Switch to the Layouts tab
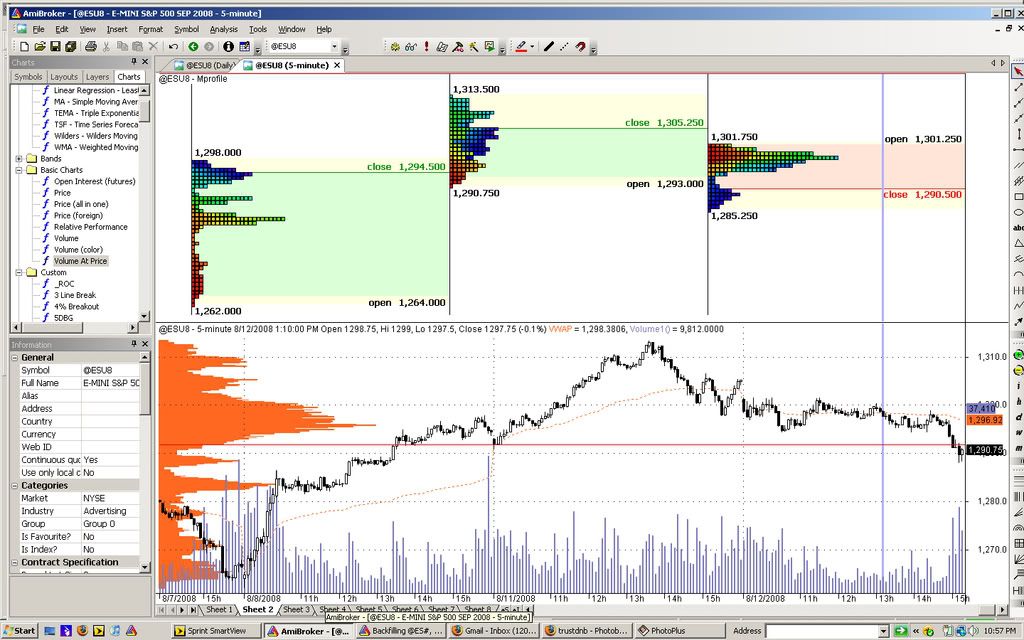Viewport: 1024px width, 640px height. (64, 76)
